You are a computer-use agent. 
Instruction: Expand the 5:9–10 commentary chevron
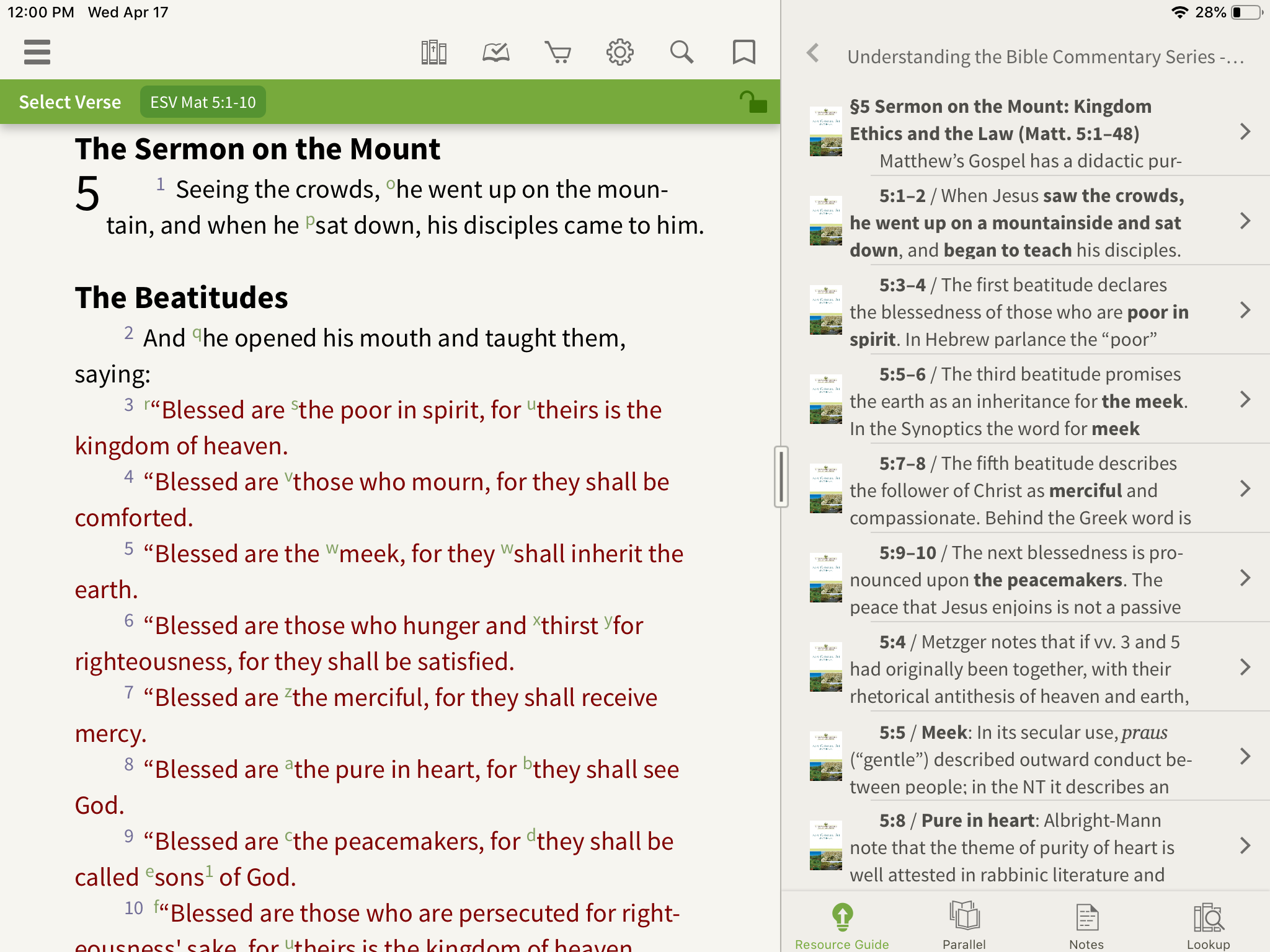[x=1245, y=578]
